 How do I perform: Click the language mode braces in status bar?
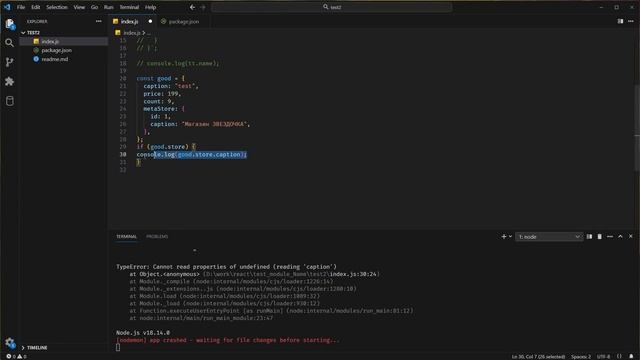click(x=619, y=356)
